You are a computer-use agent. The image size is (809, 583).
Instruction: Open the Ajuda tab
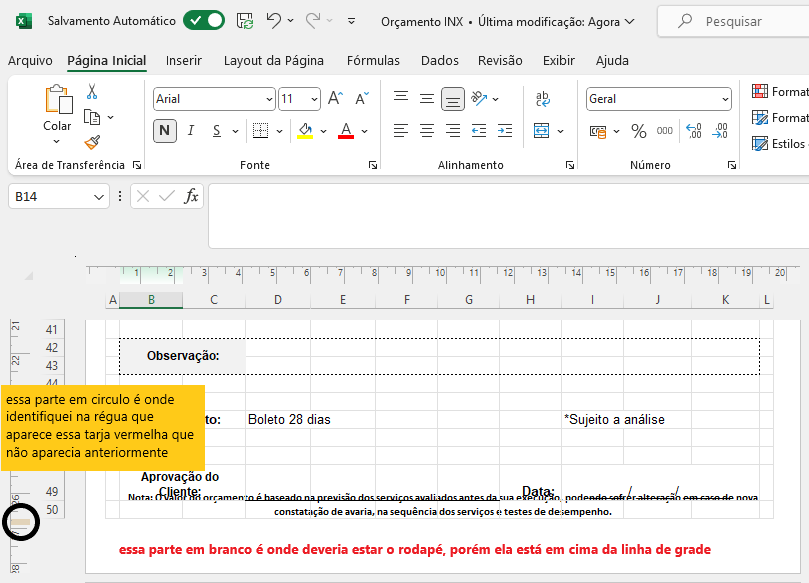click(612, 61)
